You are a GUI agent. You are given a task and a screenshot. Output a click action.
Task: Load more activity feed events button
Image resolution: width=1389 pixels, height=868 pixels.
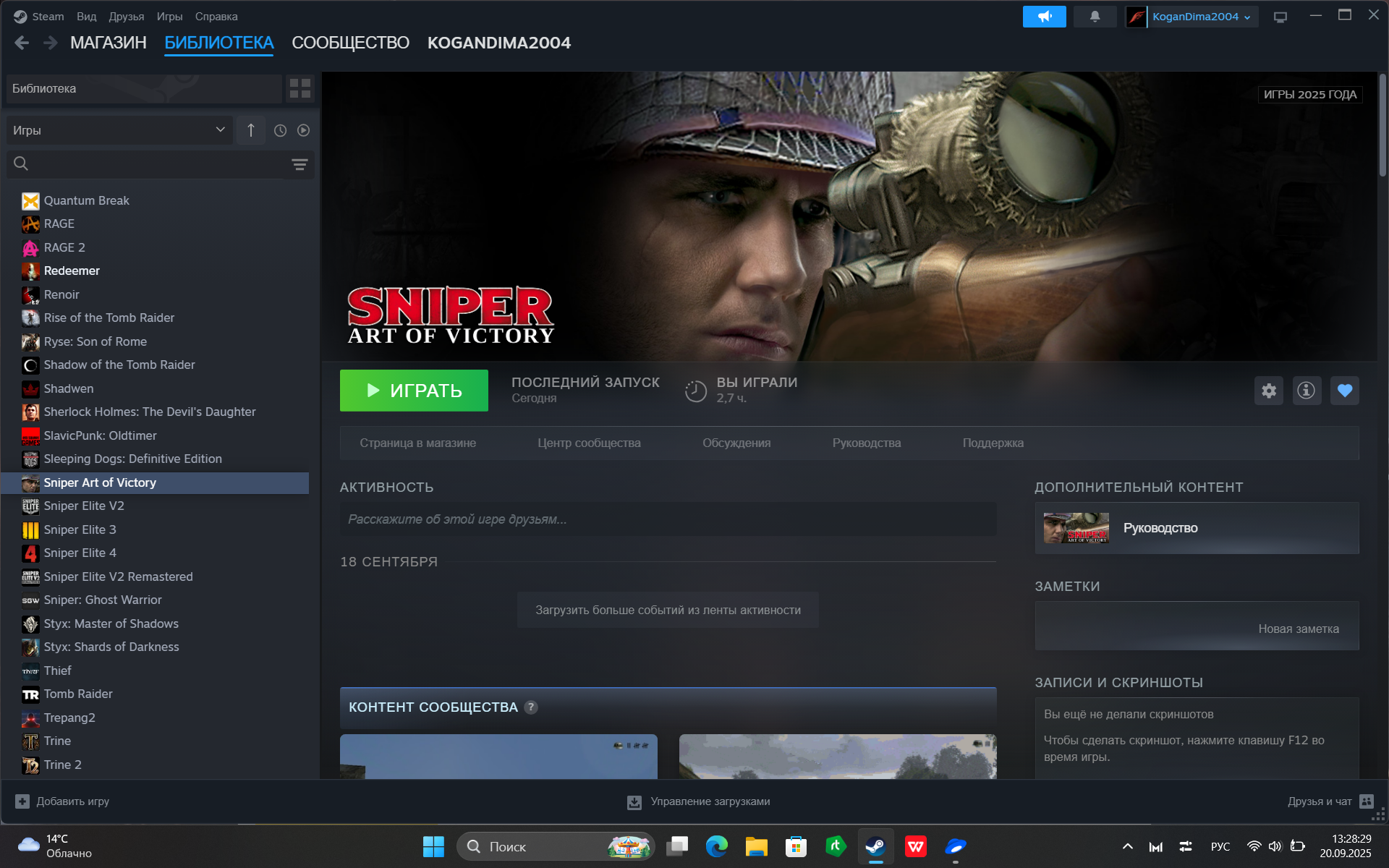point(668,610)
